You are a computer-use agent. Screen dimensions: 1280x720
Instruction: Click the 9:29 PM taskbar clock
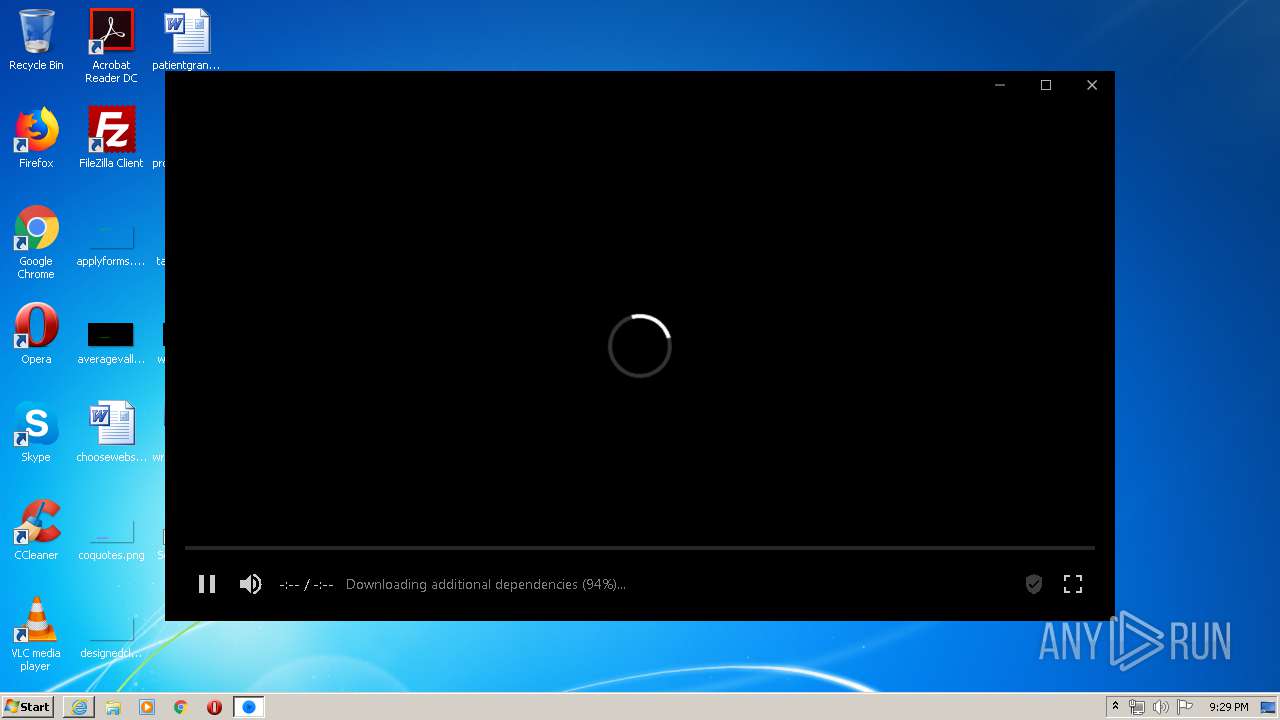click(1228, 707)
